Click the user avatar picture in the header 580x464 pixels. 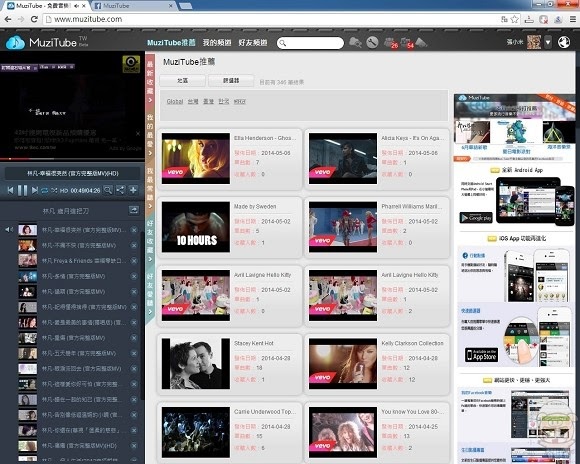coord(534,42)
